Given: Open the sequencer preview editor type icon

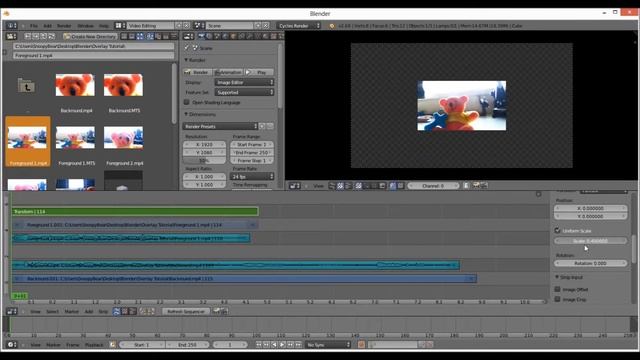Looking at the screenshot, I should 295,186.
